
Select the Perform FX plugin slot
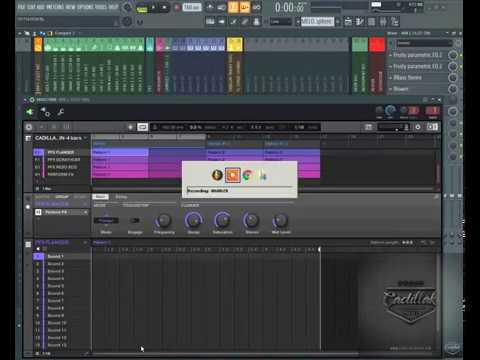[x=62, y=212]
